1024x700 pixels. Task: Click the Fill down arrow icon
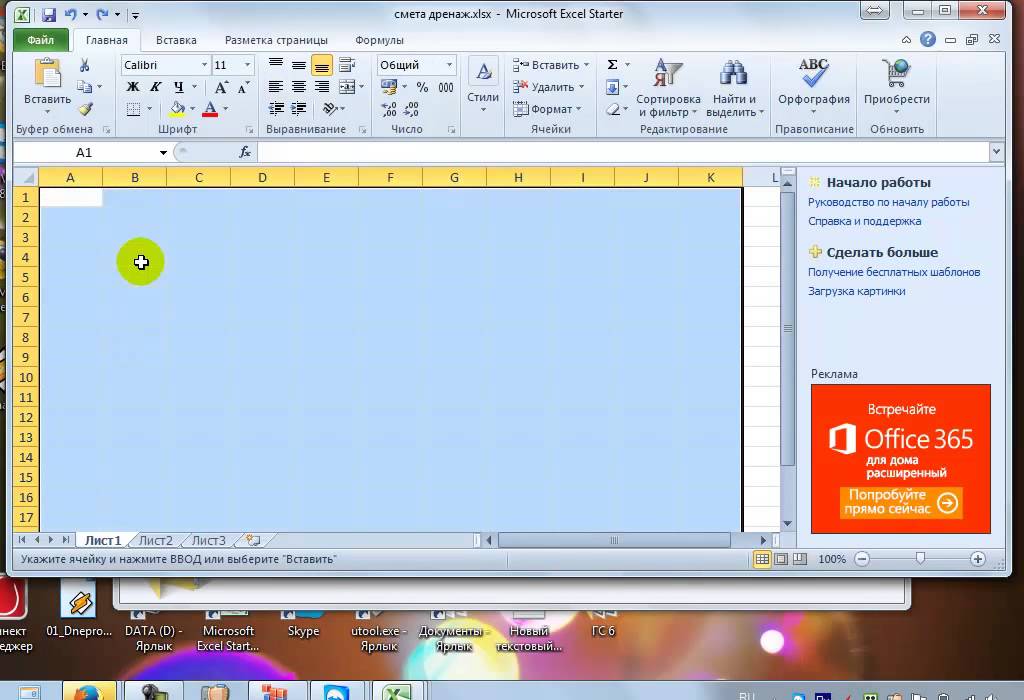point(613,87)
